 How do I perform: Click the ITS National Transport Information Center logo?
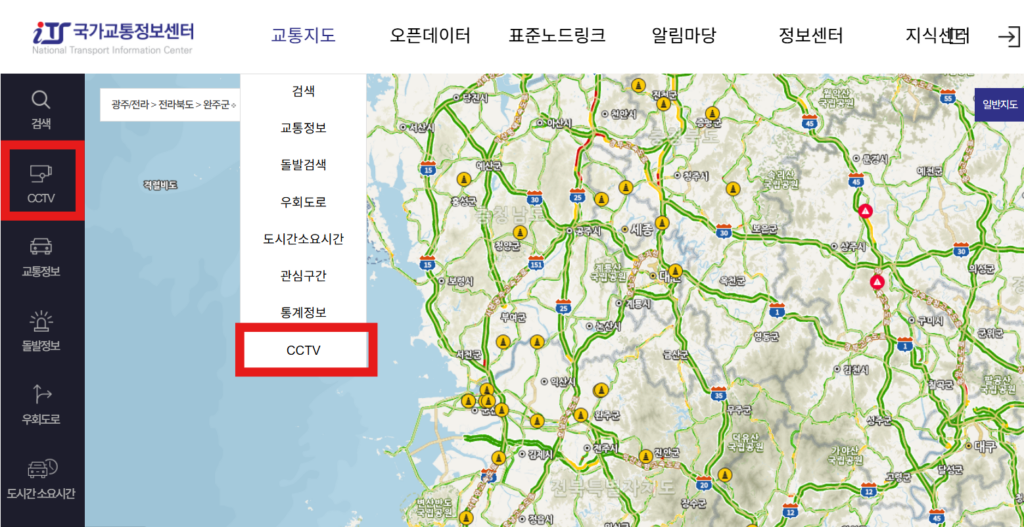coord(112,36)
